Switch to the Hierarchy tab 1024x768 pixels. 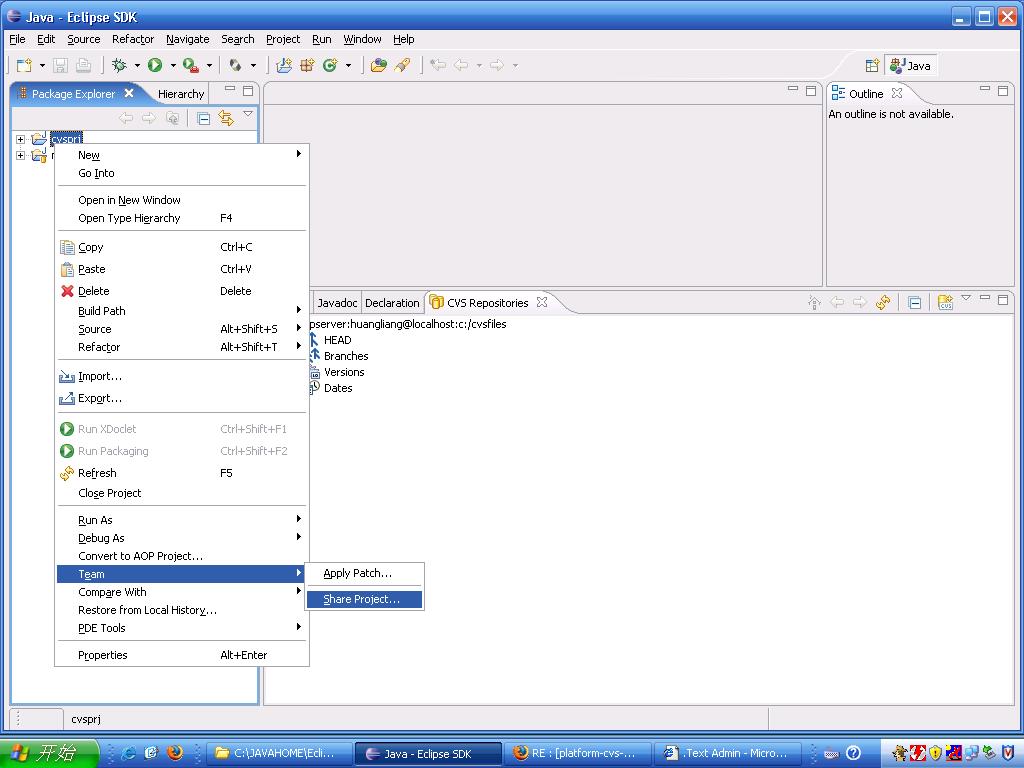[181, 94]
